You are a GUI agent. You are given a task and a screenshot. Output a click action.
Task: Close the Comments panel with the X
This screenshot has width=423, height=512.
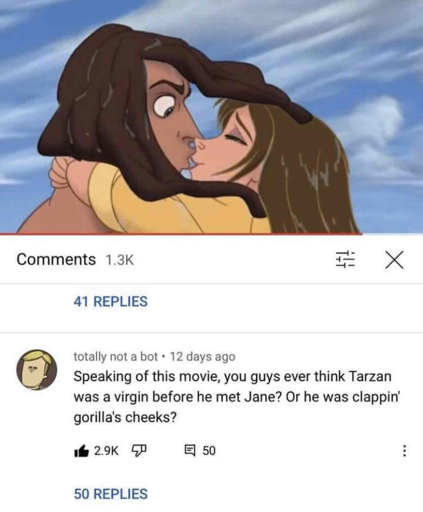pyautogui.click(x=394, y=259)
